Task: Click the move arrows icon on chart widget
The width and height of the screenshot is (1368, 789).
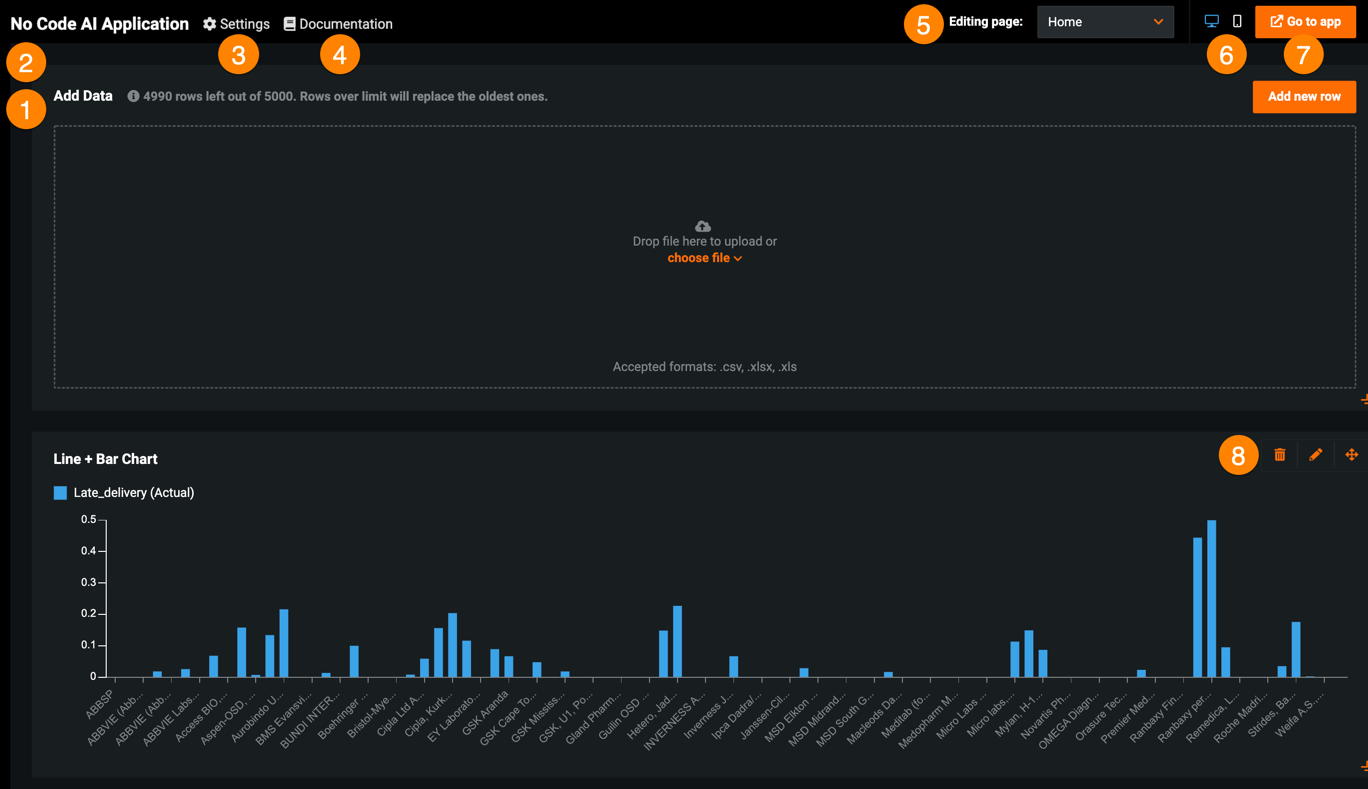Action: click(1351, 455)
